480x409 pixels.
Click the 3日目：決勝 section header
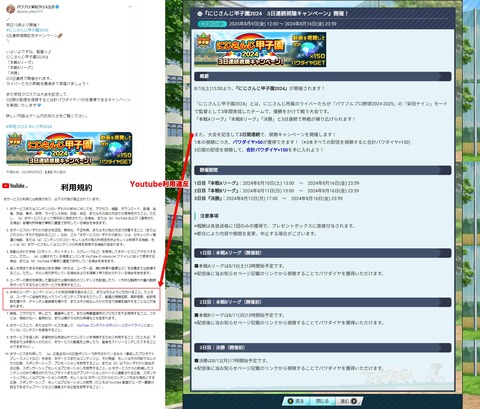click(x=323, y=347)
